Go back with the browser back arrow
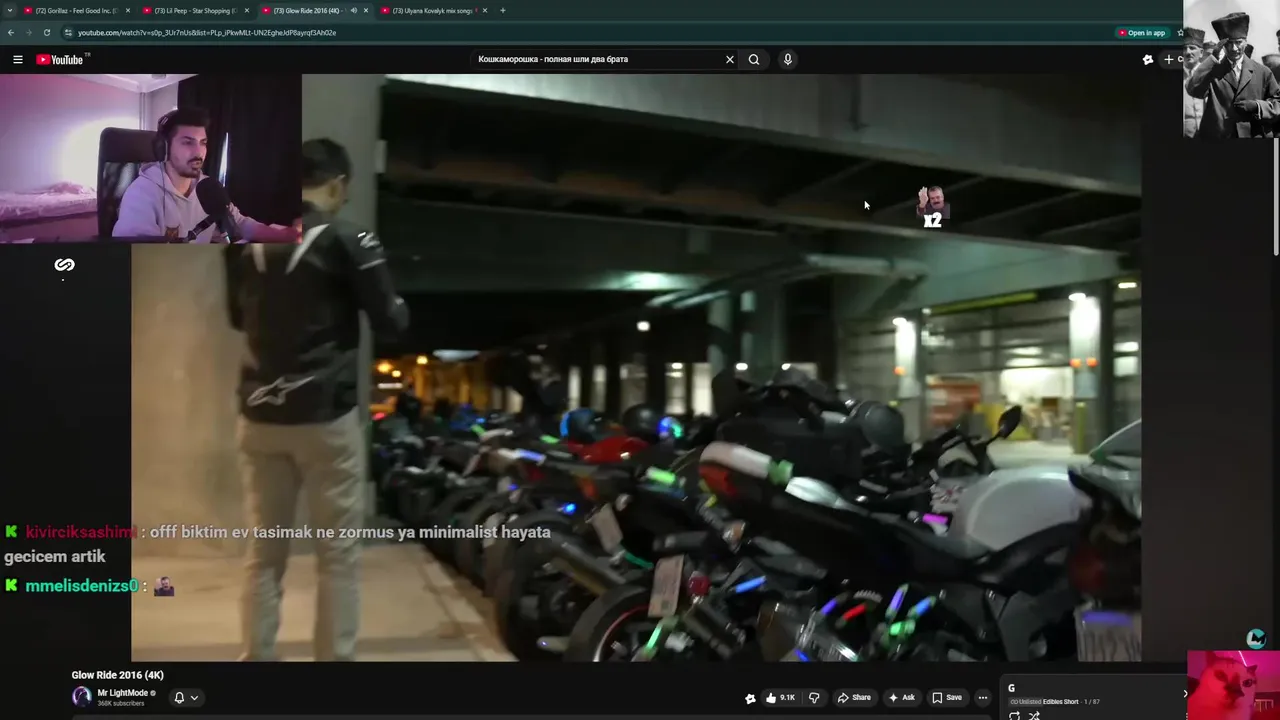 click(11, 32)
